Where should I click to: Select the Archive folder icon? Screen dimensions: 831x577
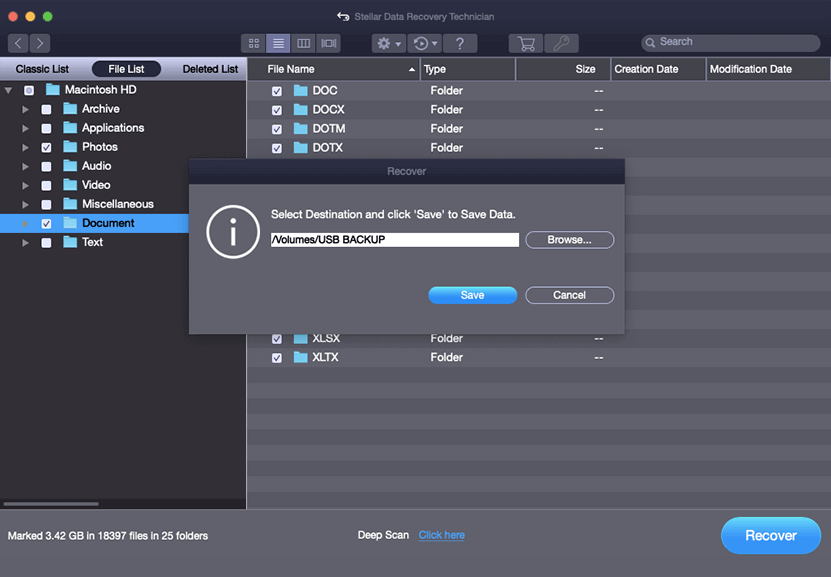pos(70,109)
